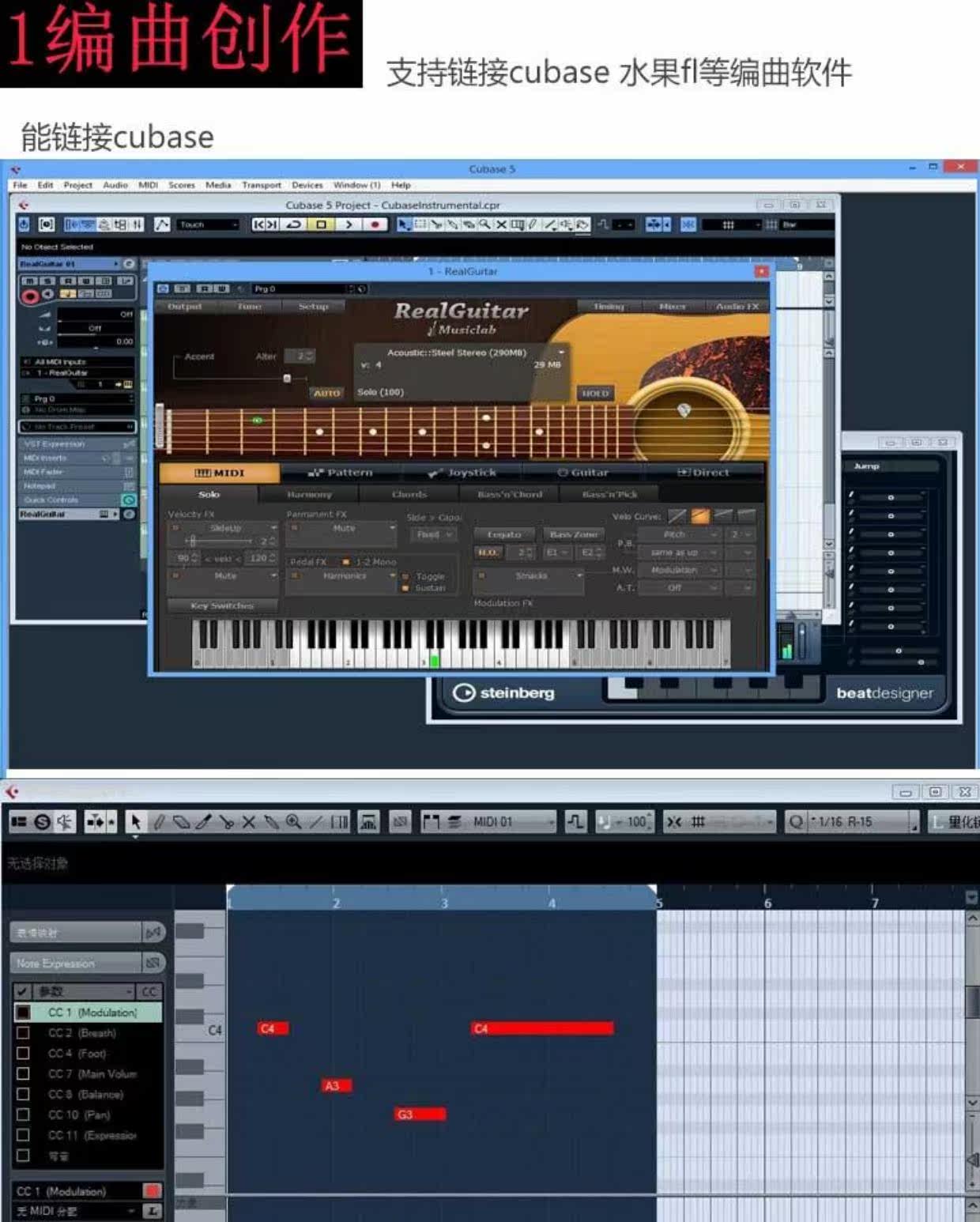Click the long red C4 note in piano roll
980x1222 pixels.
pos(542,1028)
